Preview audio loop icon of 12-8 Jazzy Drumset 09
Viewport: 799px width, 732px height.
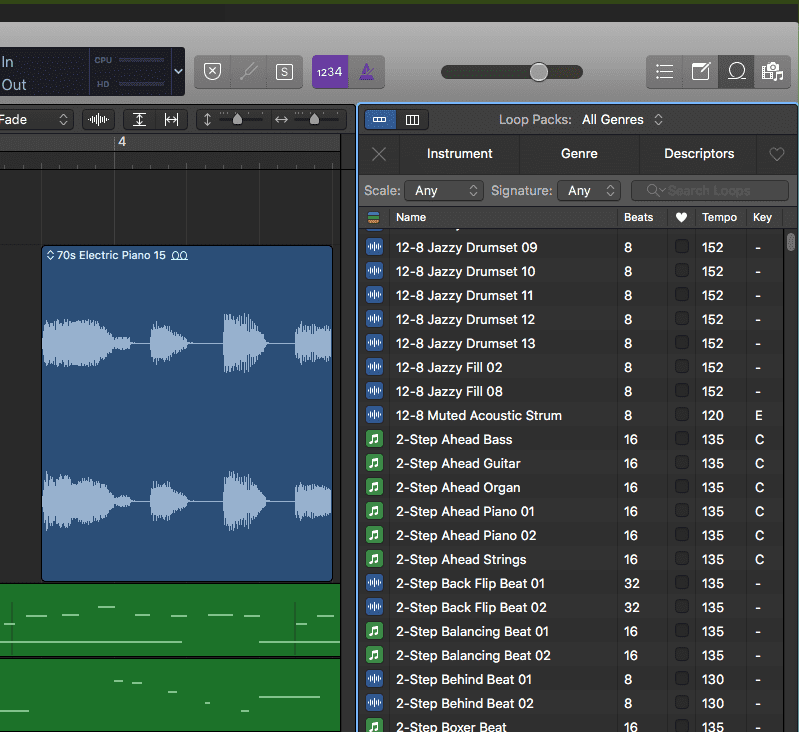[x=375, y=247]
